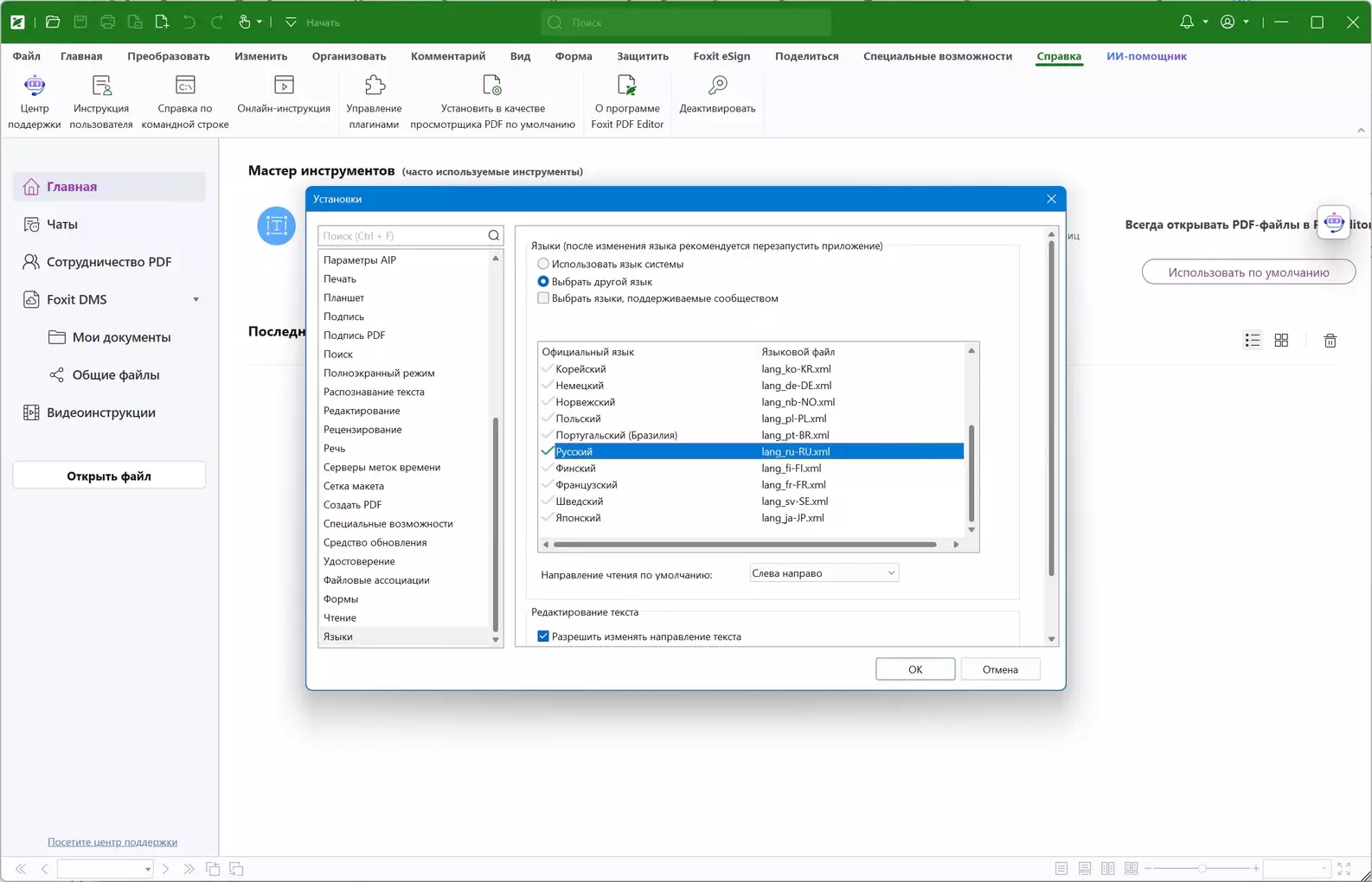
Task: Switch recent files to grid view
Action: tap(1281, 341)
